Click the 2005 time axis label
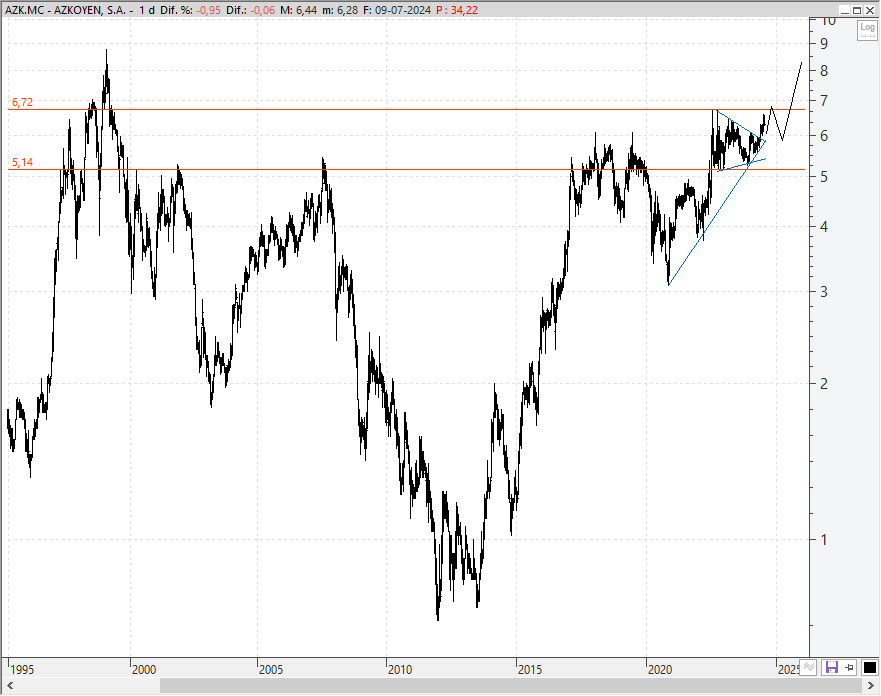Image resolution: width=881 pixels, height=696 pixels. [271, 670]
